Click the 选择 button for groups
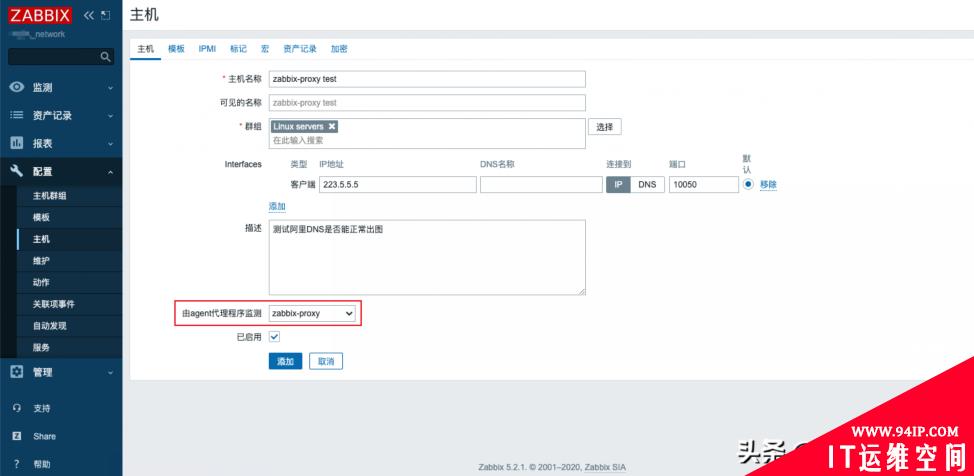This screenshot has height=476, width=974. click(604, 127)
